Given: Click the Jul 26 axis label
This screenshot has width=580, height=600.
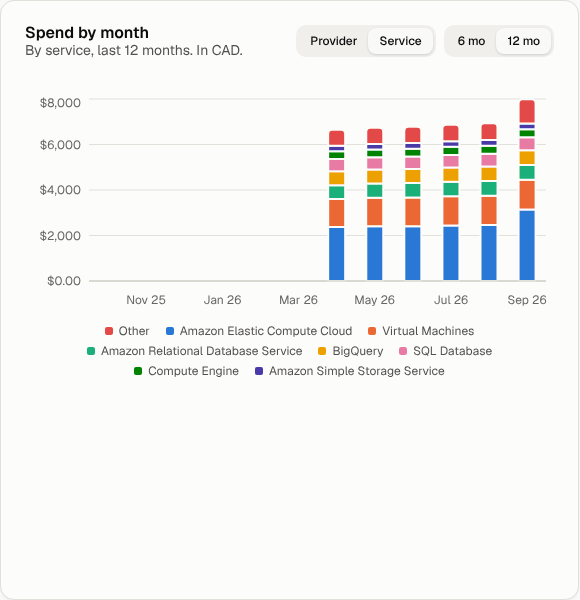Looking at the screenshot, I should pos(451,300).
